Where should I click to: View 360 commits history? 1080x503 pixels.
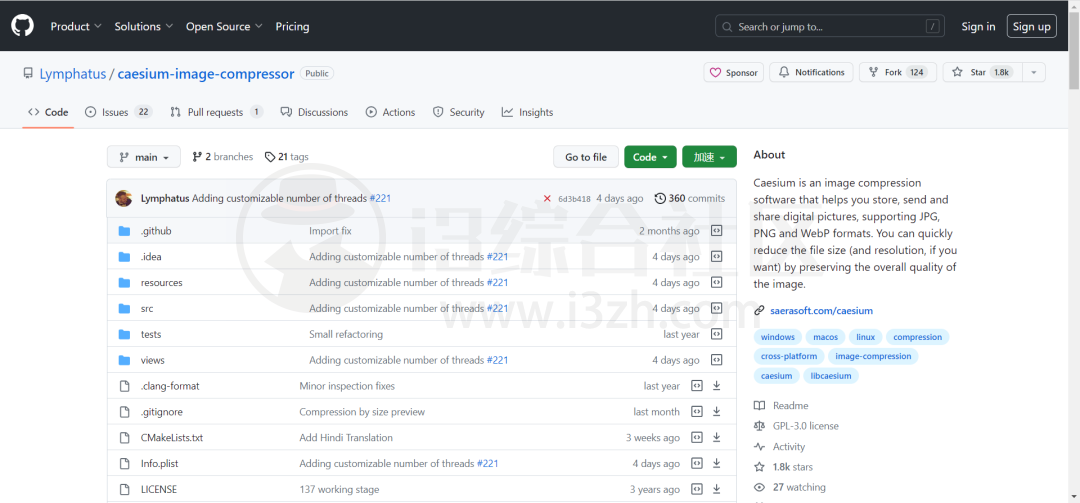point(689,198)
